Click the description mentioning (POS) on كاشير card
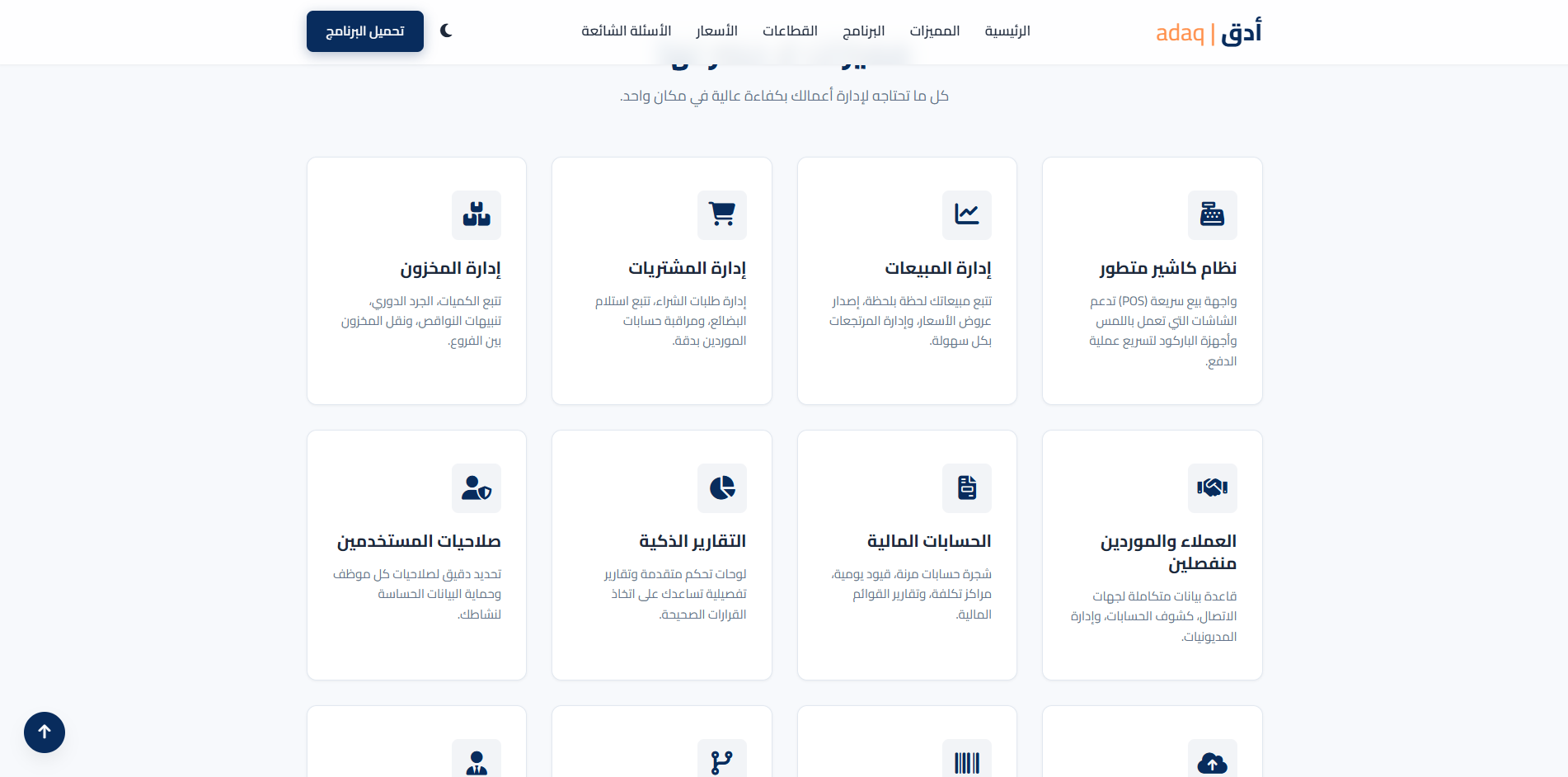 click(1163, 331)
